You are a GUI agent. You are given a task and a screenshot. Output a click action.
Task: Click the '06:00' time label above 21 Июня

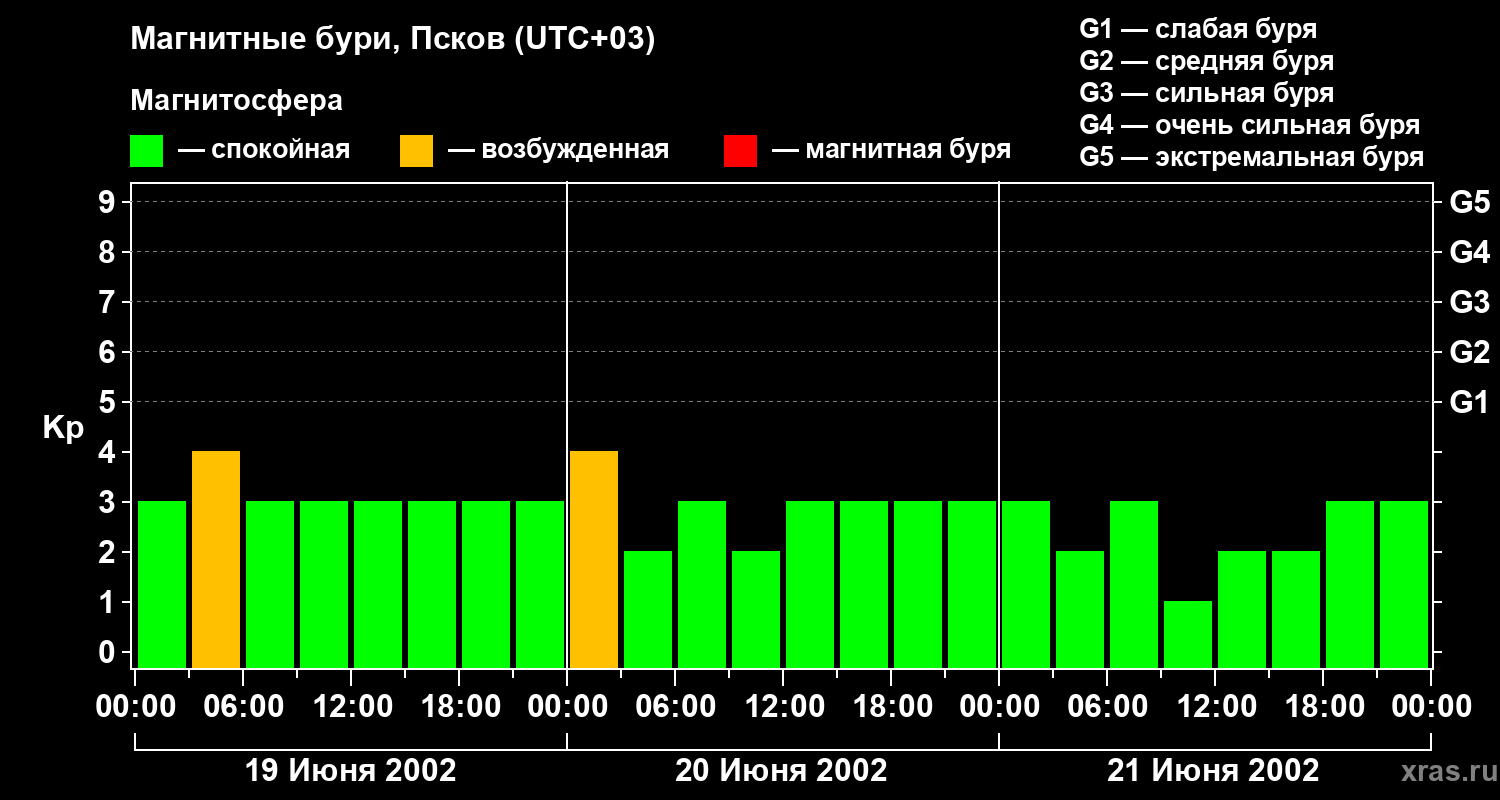[x=1107, y=707]
